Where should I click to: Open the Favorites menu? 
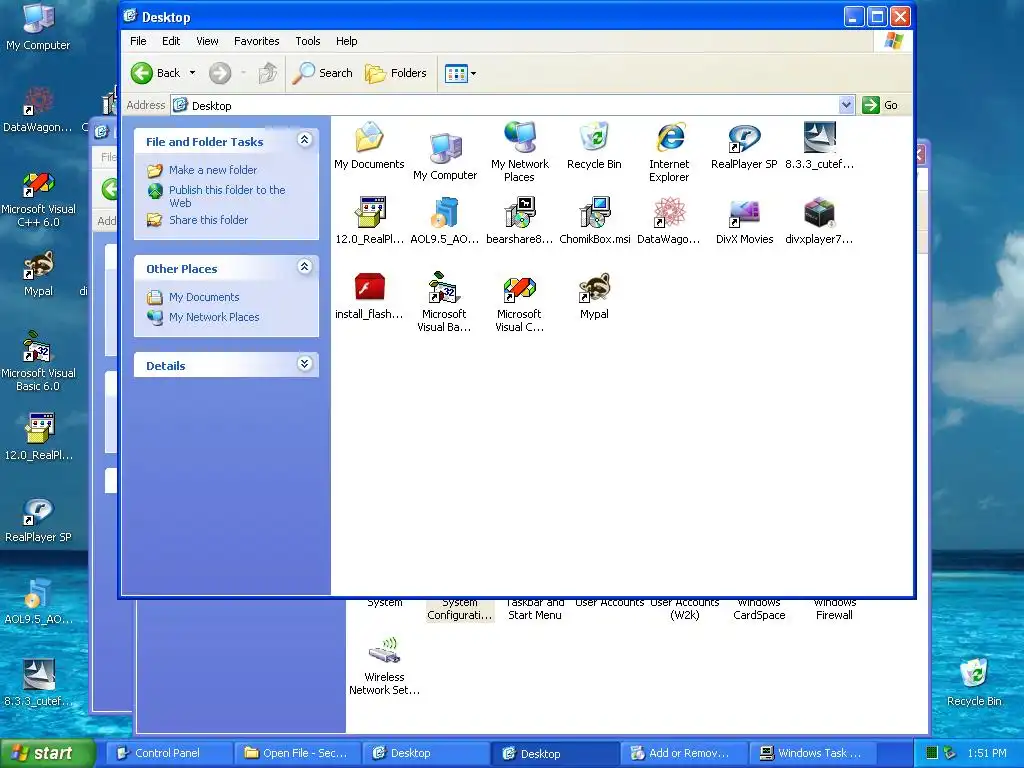pos(257,41)
